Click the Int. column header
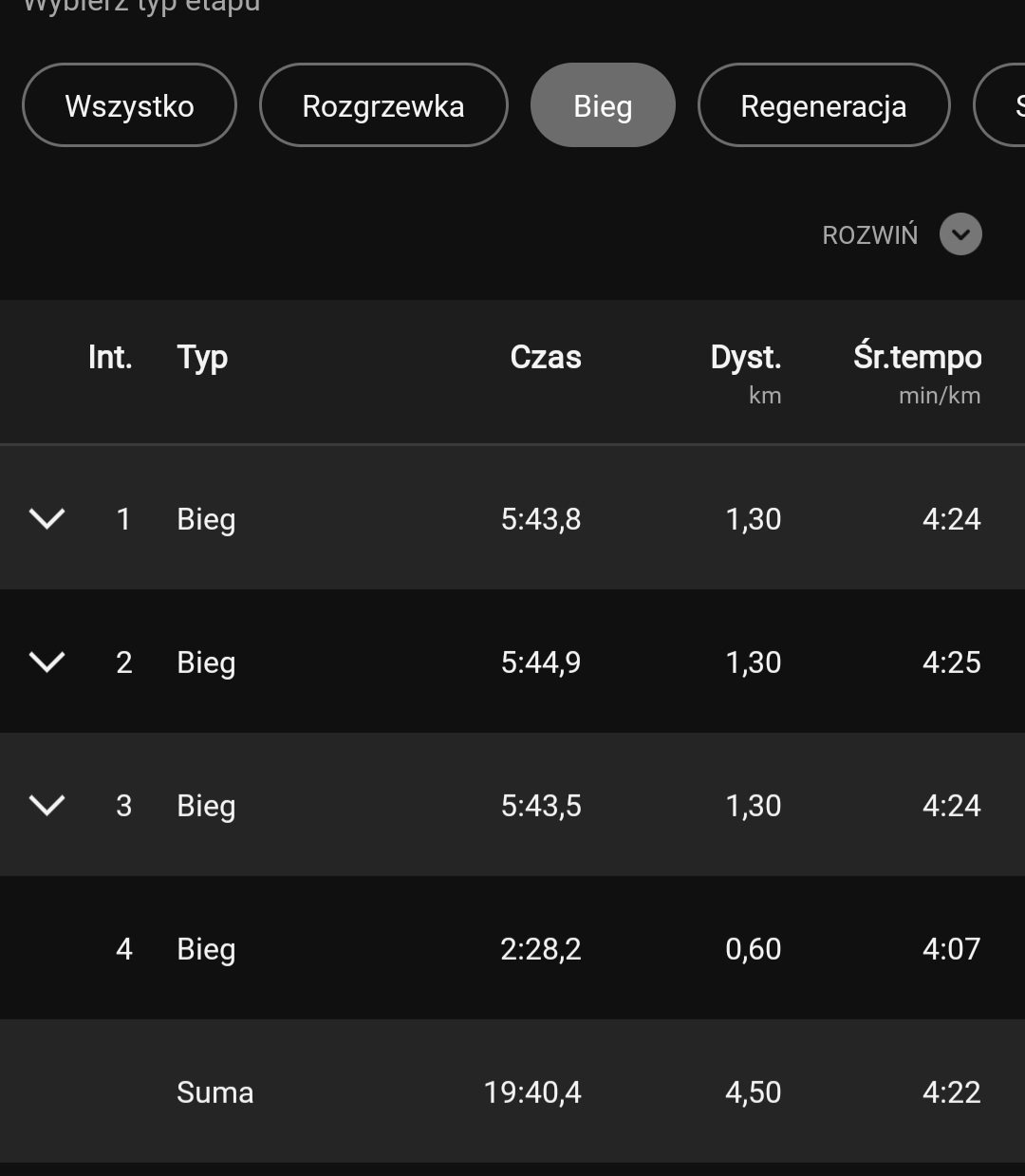This screenshot has height=1176, width=1025. tap(110, 358)
